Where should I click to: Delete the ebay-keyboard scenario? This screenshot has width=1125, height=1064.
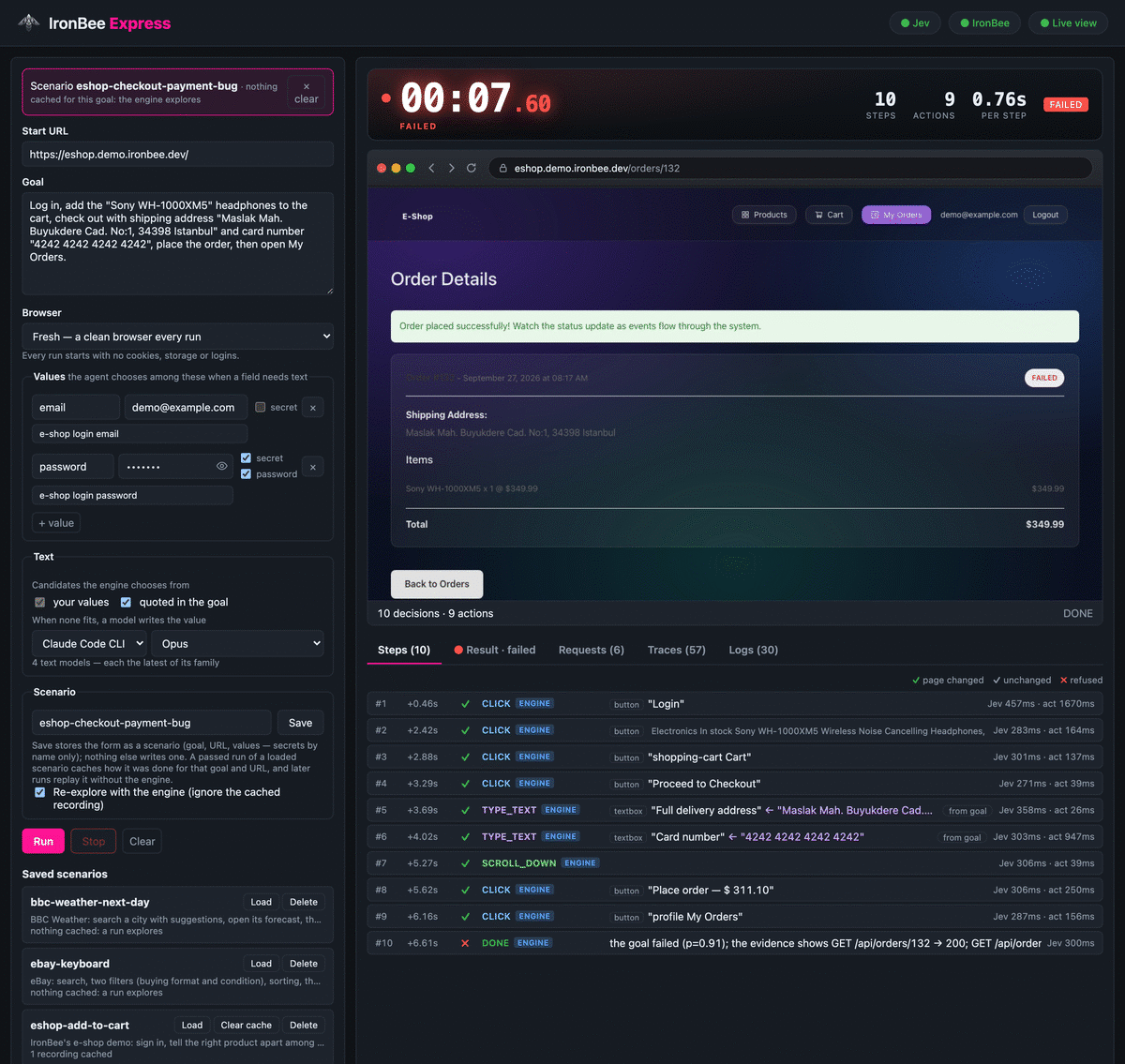point(304,964)
